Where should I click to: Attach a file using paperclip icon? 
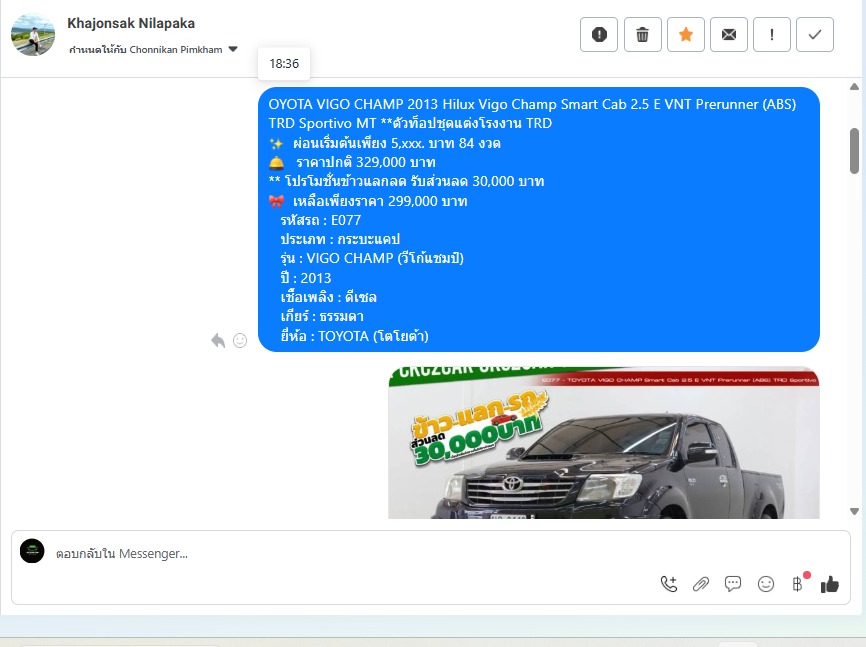coord(701,584)
